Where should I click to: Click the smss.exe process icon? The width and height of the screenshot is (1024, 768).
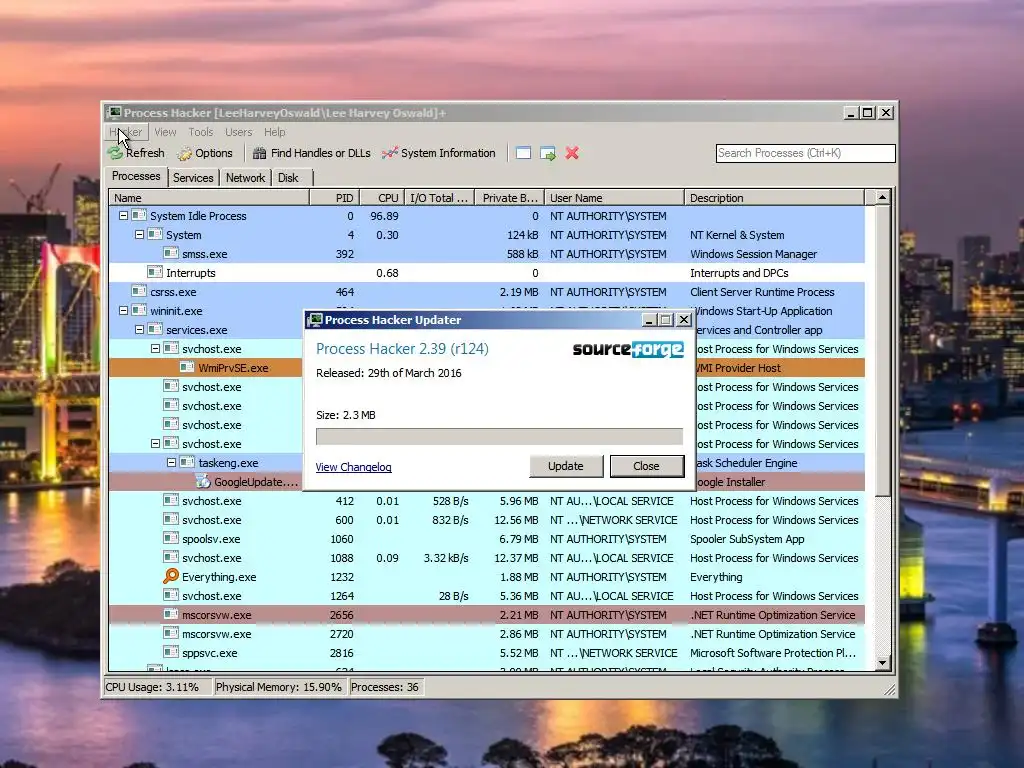pyautogui.click(x=170, y=253)
